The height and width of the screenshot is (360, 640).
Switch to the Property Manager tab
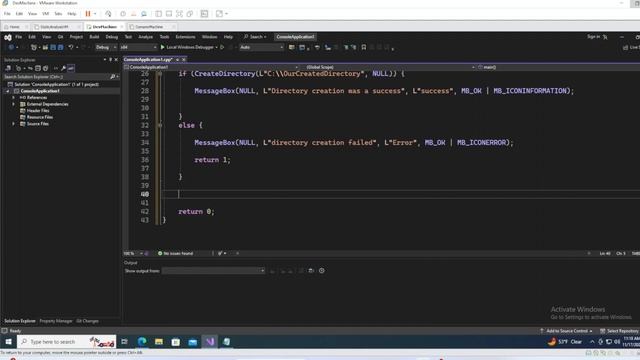[56, 321]
